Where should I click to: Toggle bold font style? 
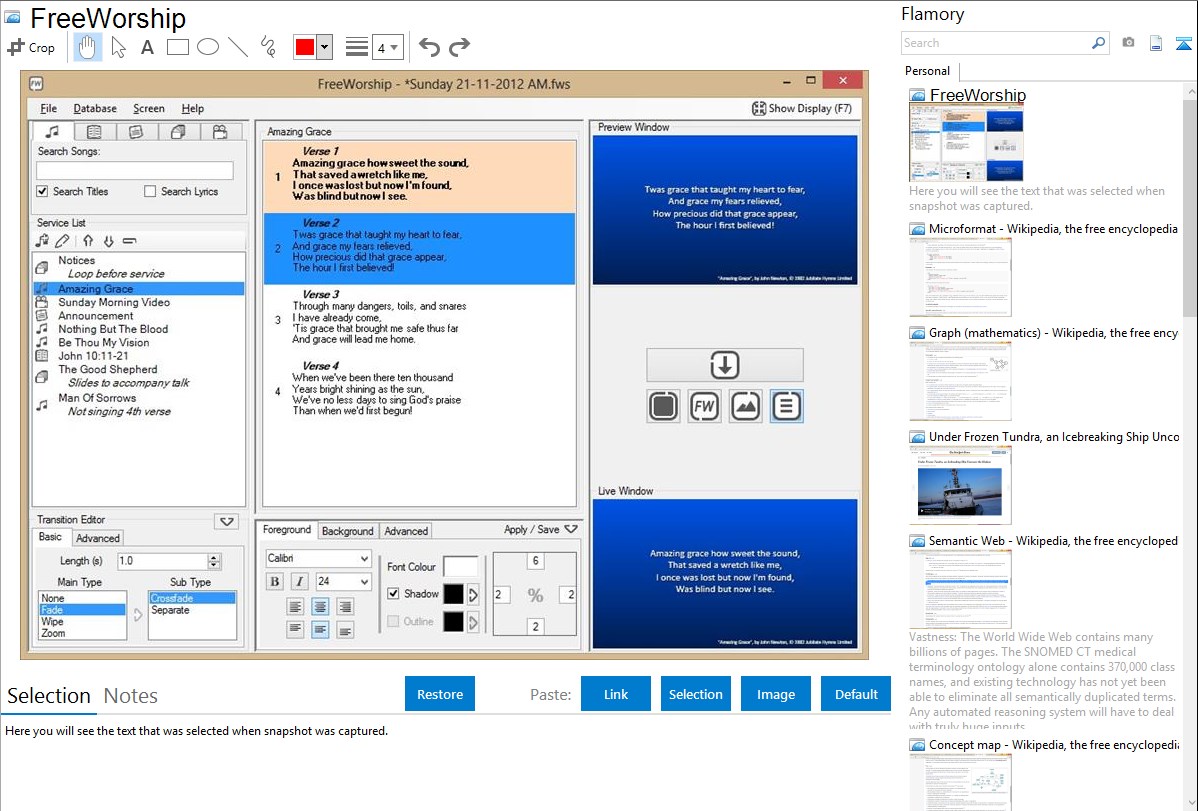[x=275, y=582]
